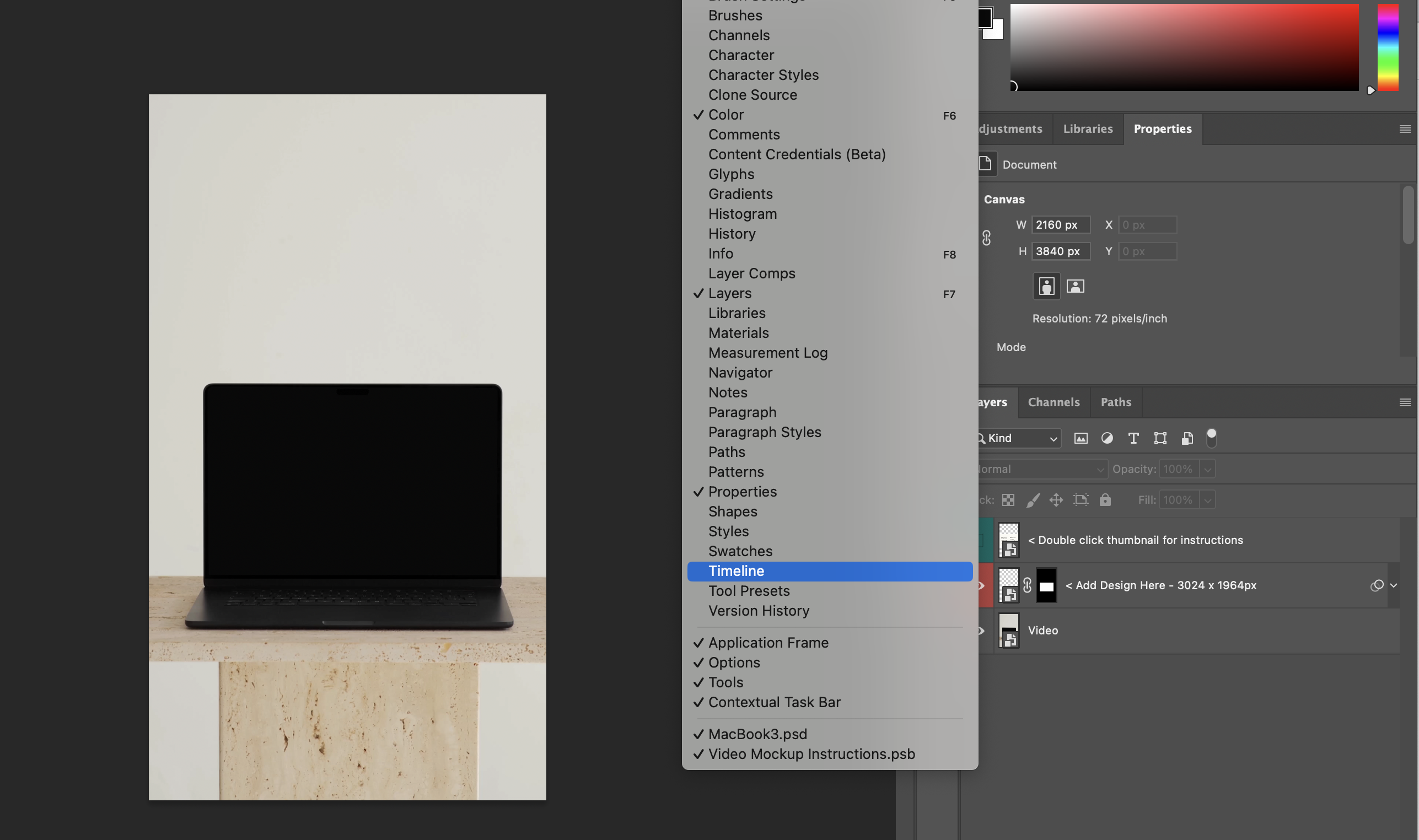Uncheck the Layers panel menu item

pos(729,293)
